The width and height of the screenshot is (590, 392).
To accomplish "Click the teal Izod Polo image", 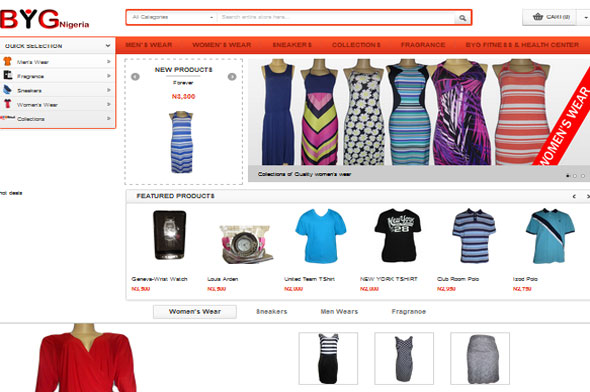I will click(x=550, y=236).
